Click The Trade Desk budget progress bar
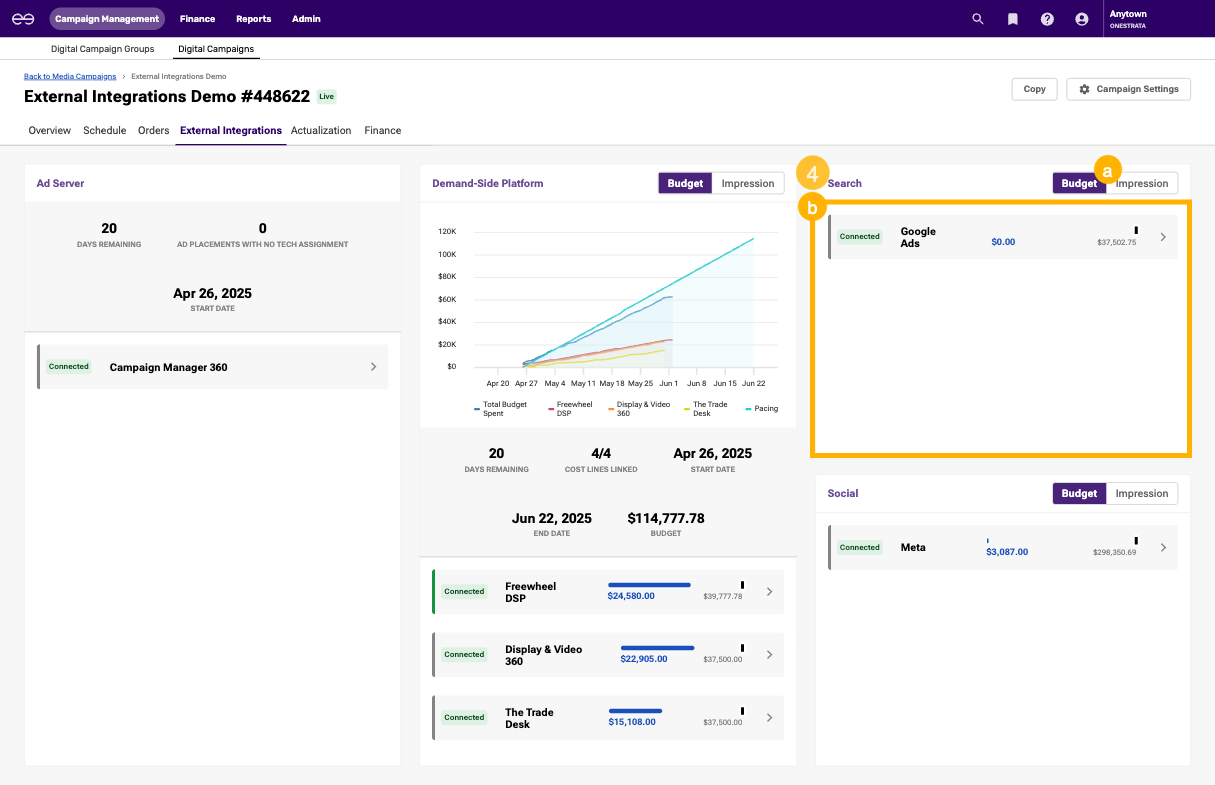1215x785 pixels. coord(635,711)
